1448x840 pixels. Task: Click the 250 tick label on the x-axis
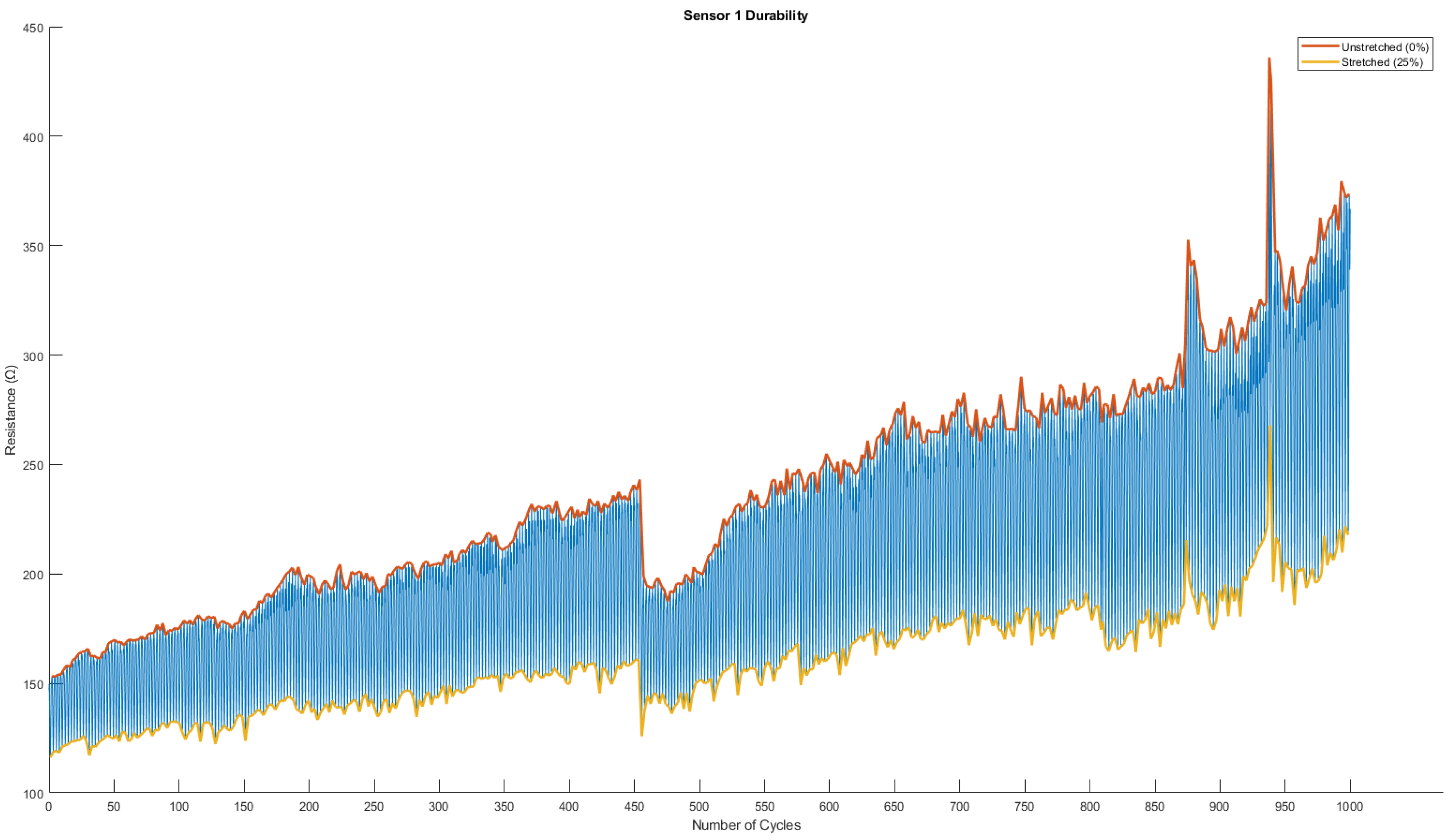click(x=374, y=807)
